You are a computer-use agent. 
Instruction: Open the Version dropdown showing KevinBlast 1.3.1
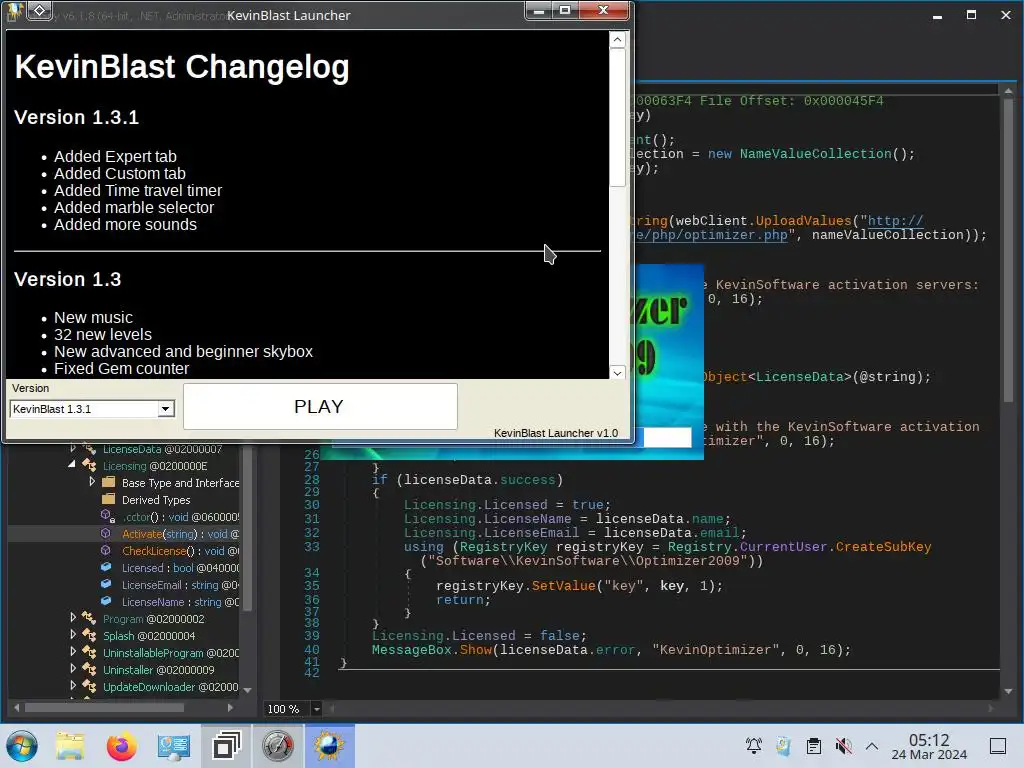tap(166, 409)
